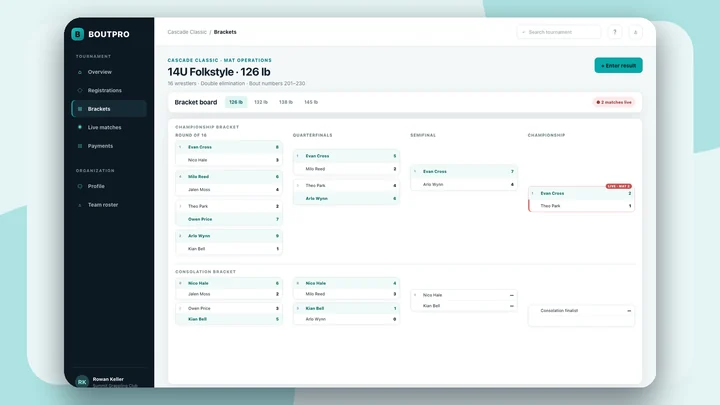Image resolution: width=720 pixels, height=405 pixels.
Task: Select Nico Hale in the first consolation match
Action: (x=229, y=283)
